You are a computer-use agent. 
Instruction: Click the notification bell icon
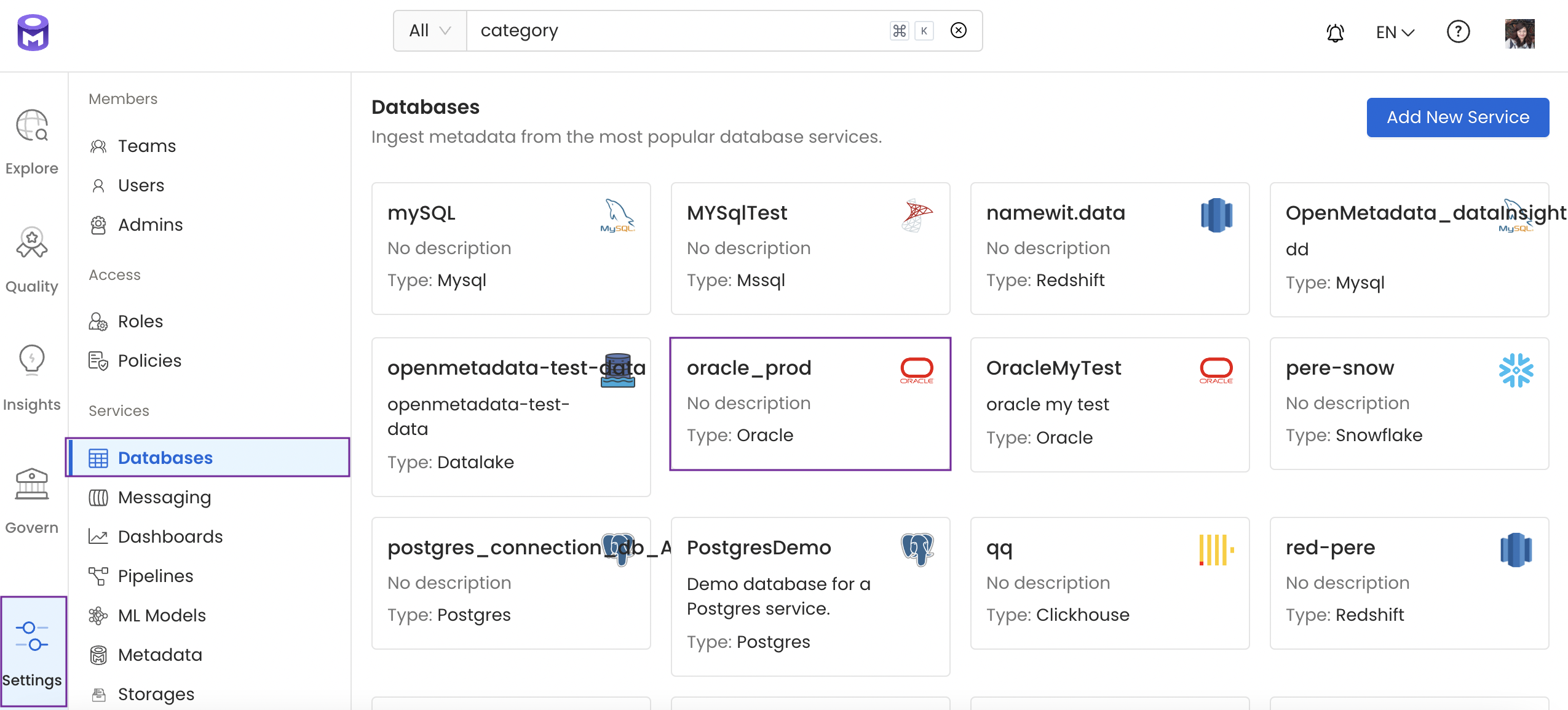1336,32
